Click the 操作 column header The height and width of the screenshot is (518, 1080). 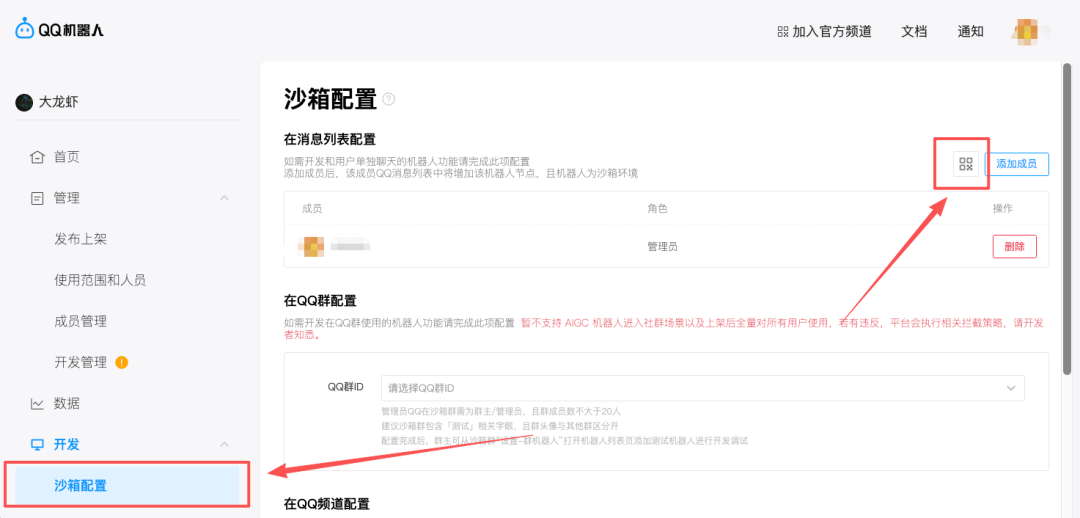pos(1003,208)
